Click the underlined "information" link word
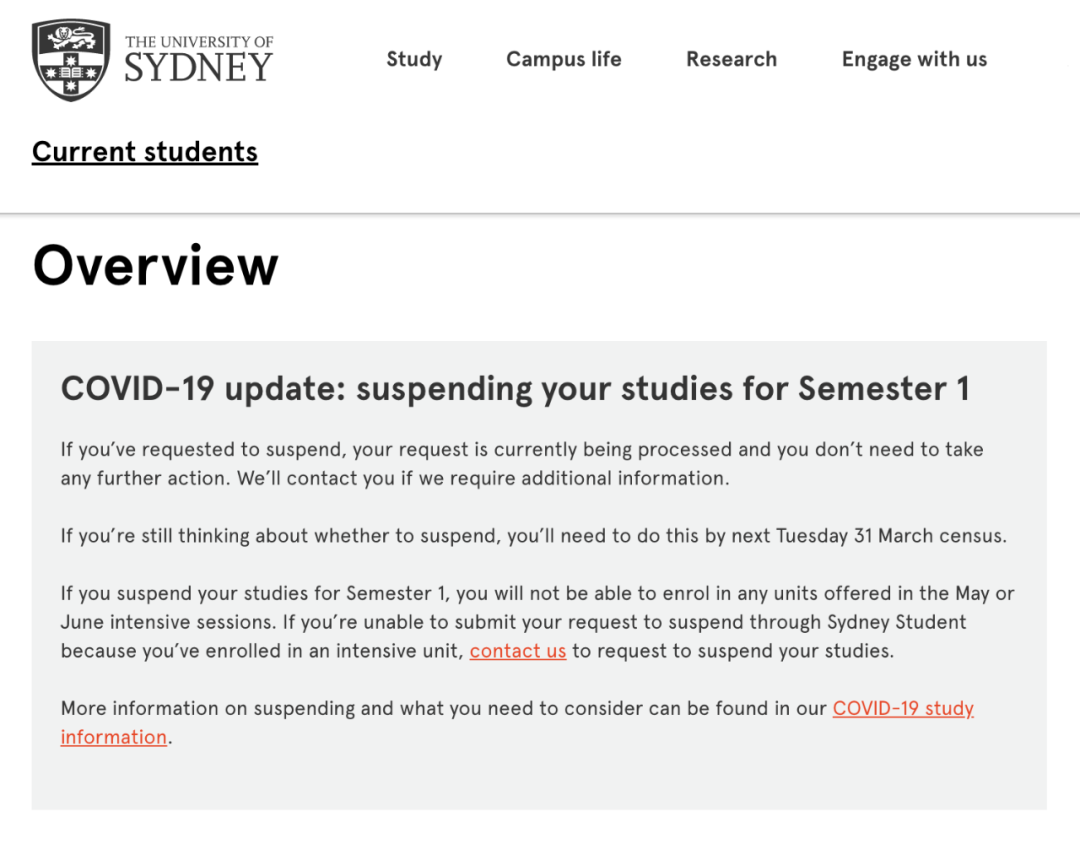 tap(114, 737)
